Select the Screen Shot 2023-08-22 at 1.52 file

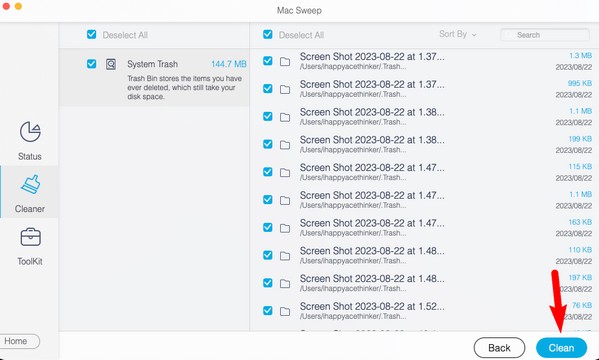[x=372, y=306]
